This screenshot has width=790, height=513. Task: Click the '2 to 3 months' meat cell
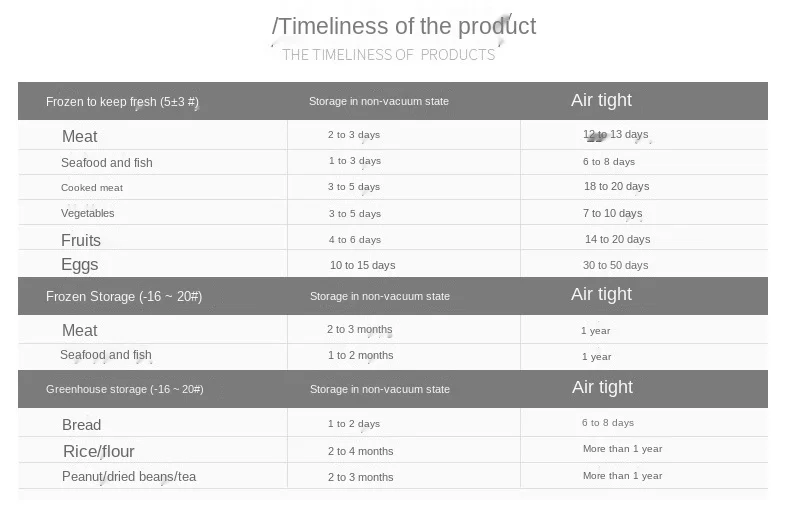360,330
